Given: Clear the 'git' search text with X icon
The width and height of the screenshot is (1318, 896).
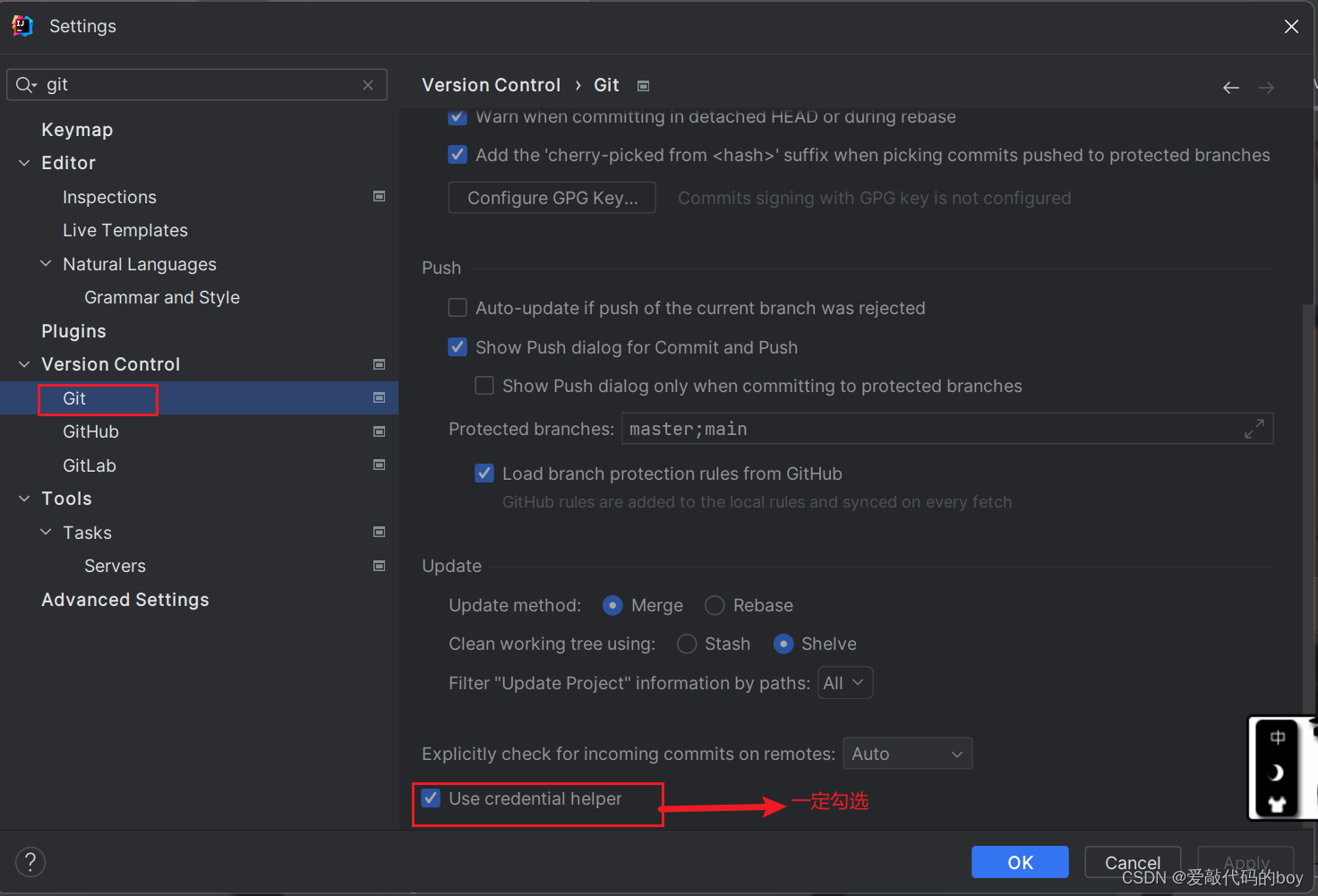Looking at the screenshot, I should tap(368, 85).
